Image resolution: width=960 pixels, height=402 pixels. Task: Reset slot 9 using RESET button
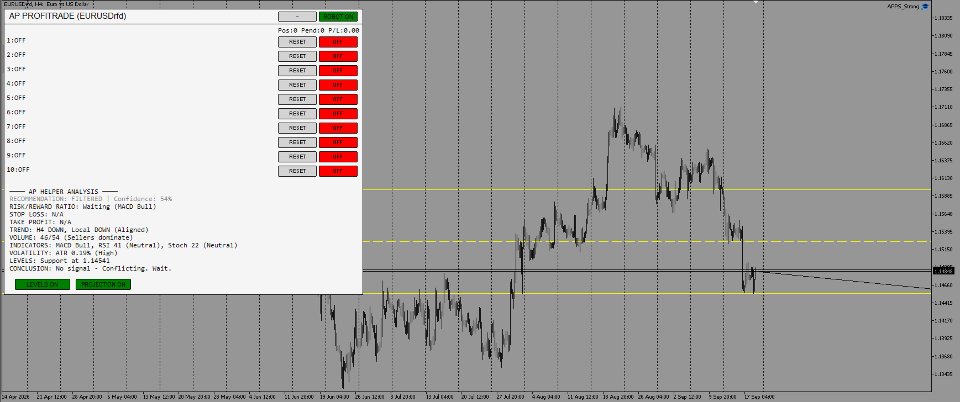tap(297, 157)
